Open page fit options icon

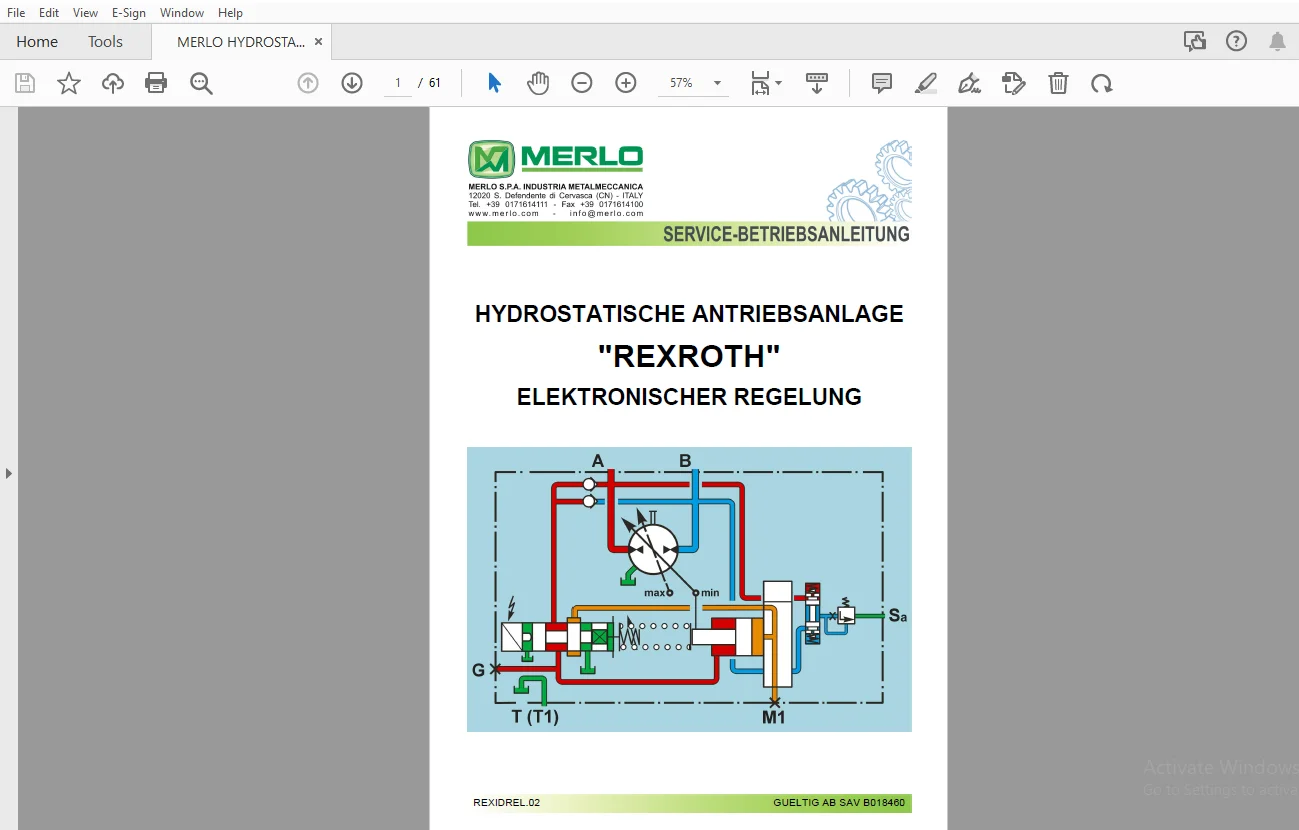(760, 83)
